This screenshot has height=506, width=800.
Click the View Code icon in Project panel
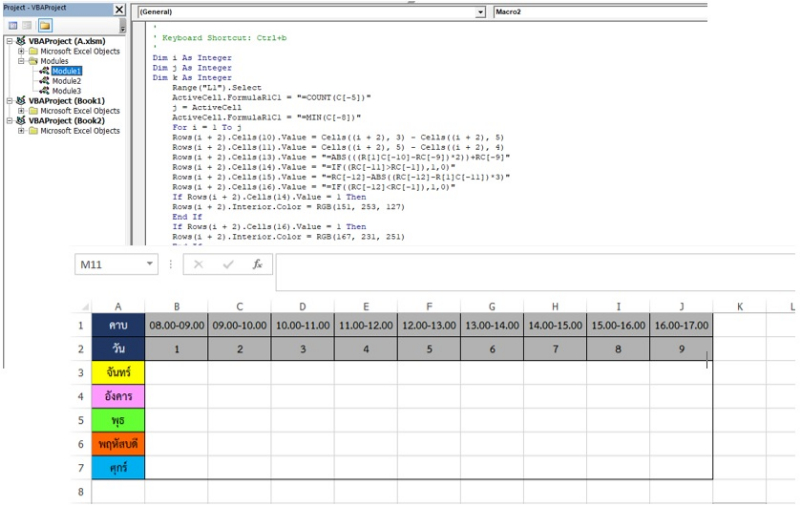[x=13, y=26]
